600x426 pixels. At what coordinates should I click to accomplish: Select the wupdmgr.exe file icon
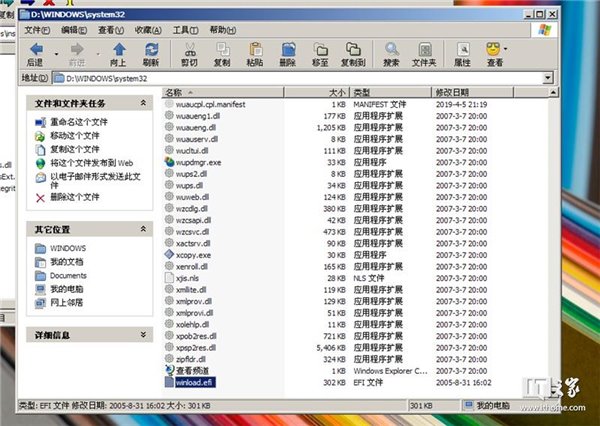pos(169,162)
